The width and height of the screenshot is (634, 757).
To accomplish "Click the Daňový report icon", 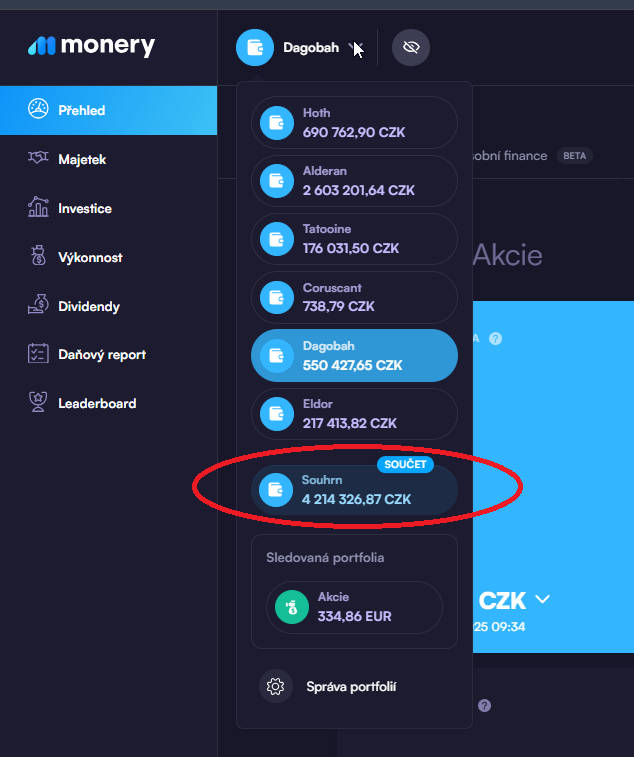I will click(39, 354).
